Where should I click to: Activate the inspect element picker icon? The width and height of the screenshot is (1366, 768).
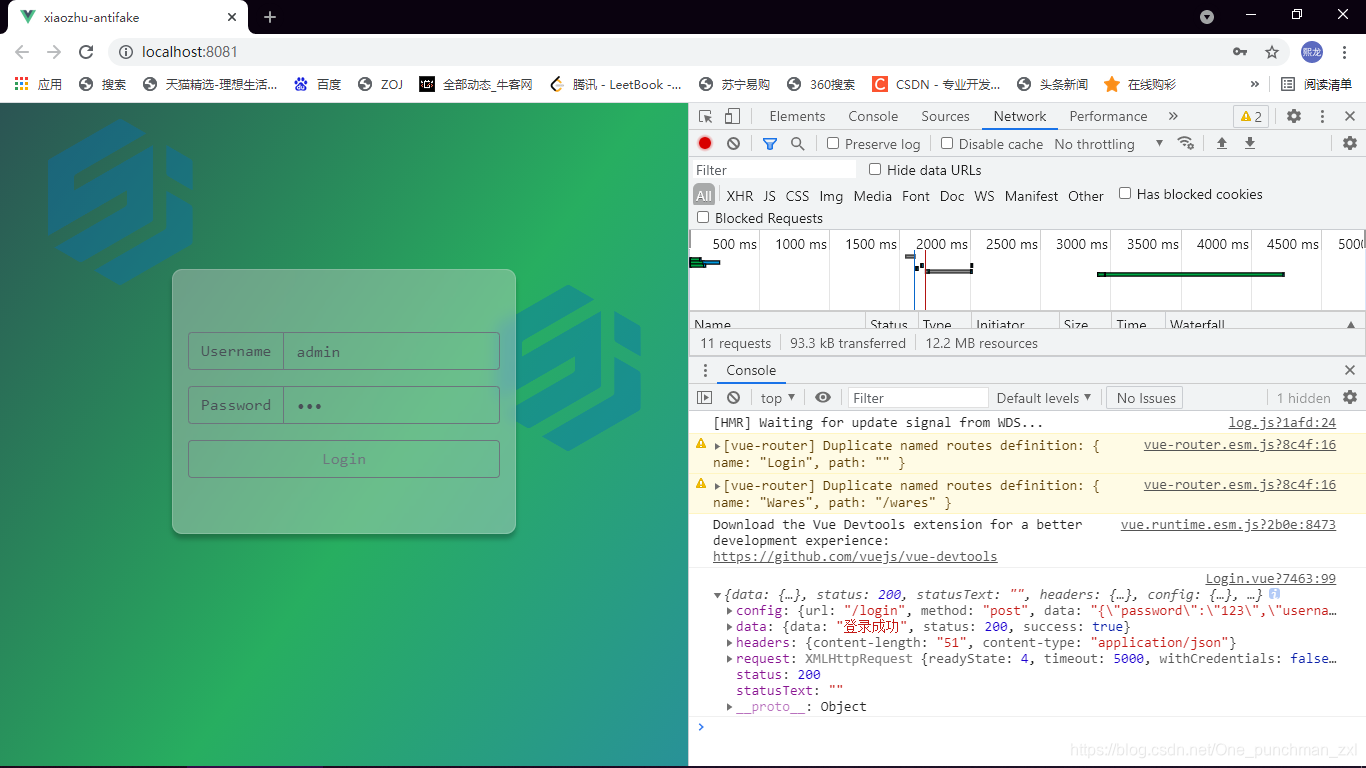705,116
